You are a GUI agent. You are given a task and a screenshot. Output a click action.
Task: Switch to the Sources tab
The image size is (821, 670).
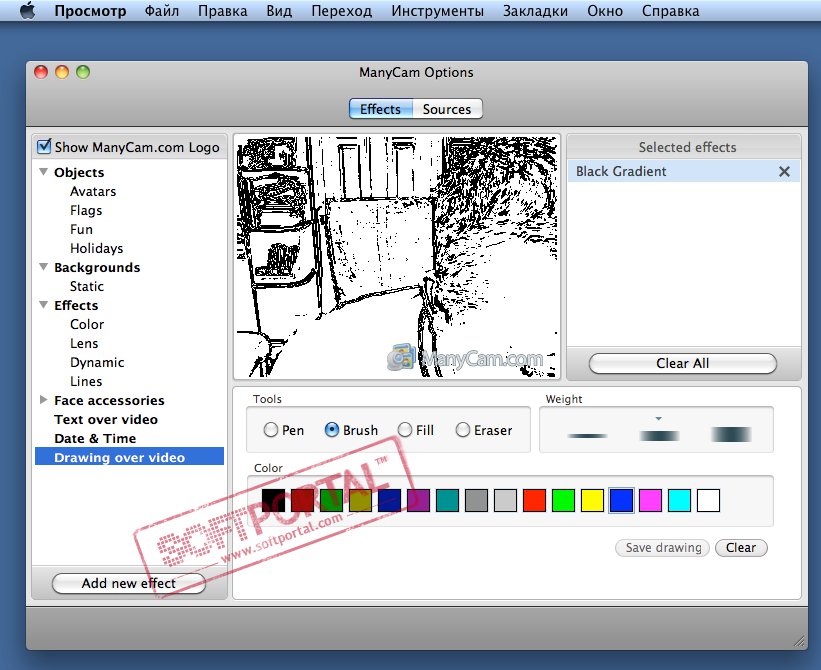point(447,109)
